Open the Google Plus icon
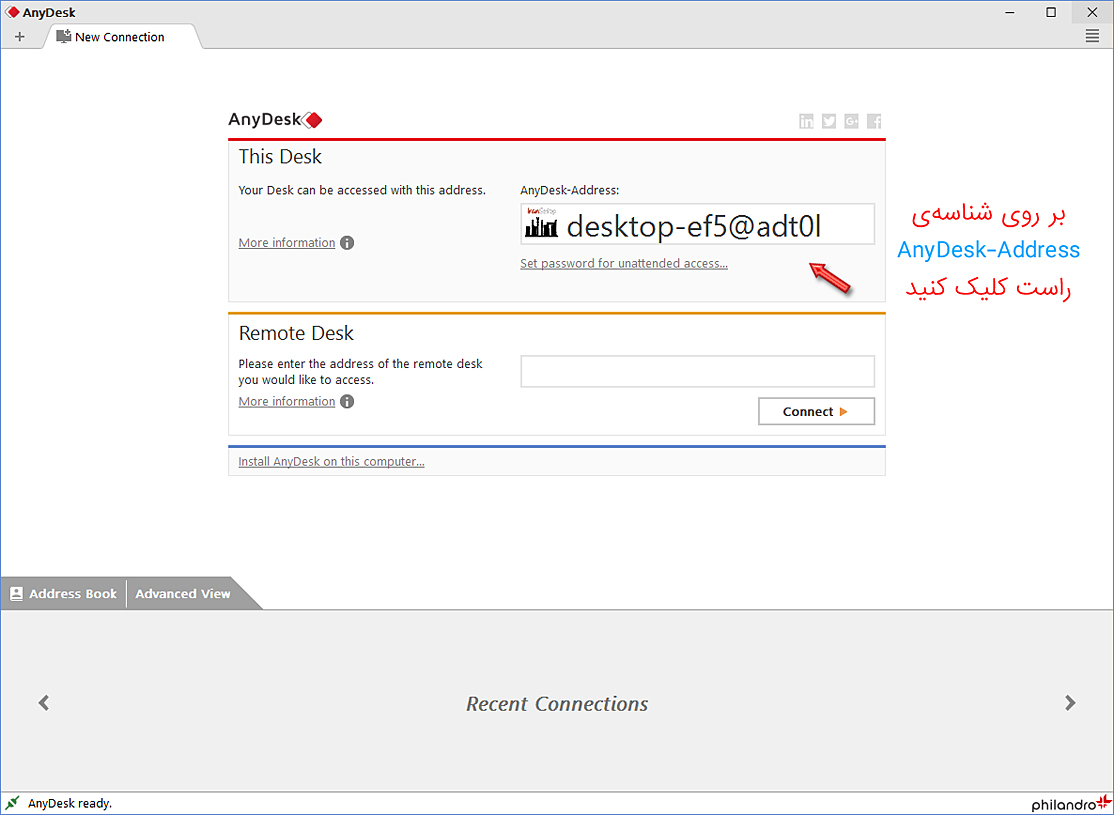 [x=851, y=121]
